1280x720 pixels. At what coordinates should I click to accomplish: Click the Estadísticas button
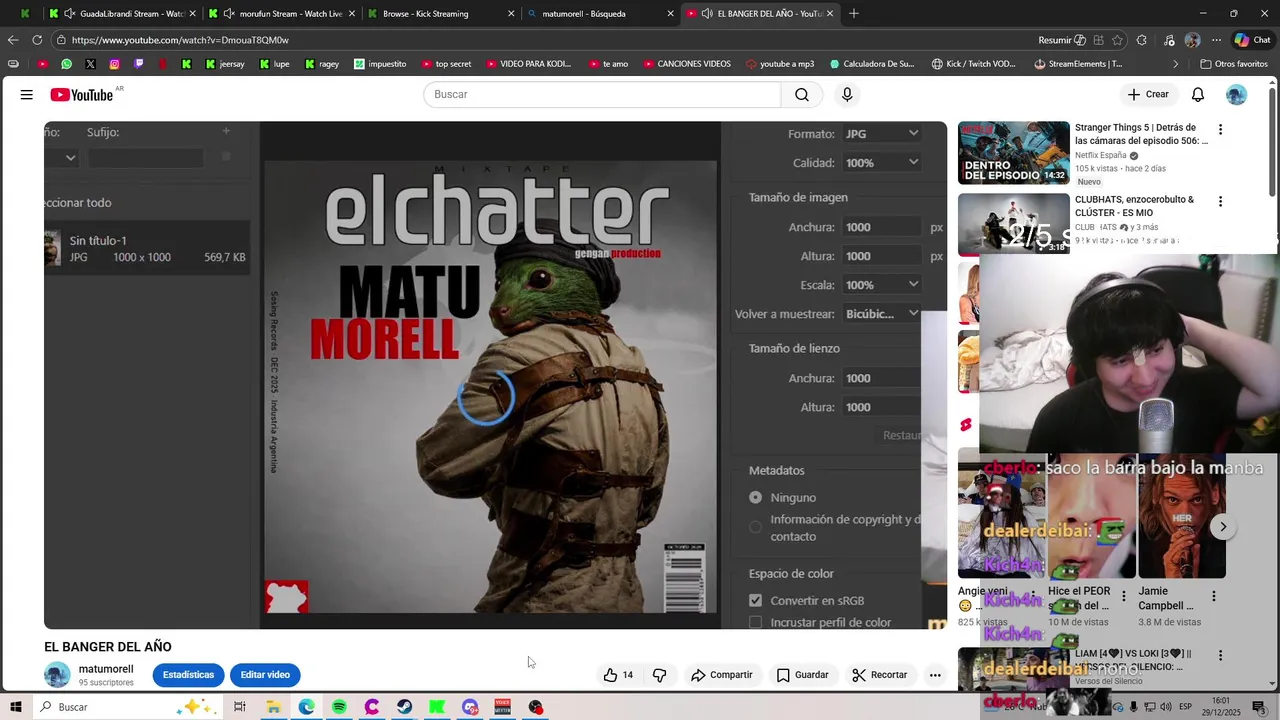tap(188, 675)
